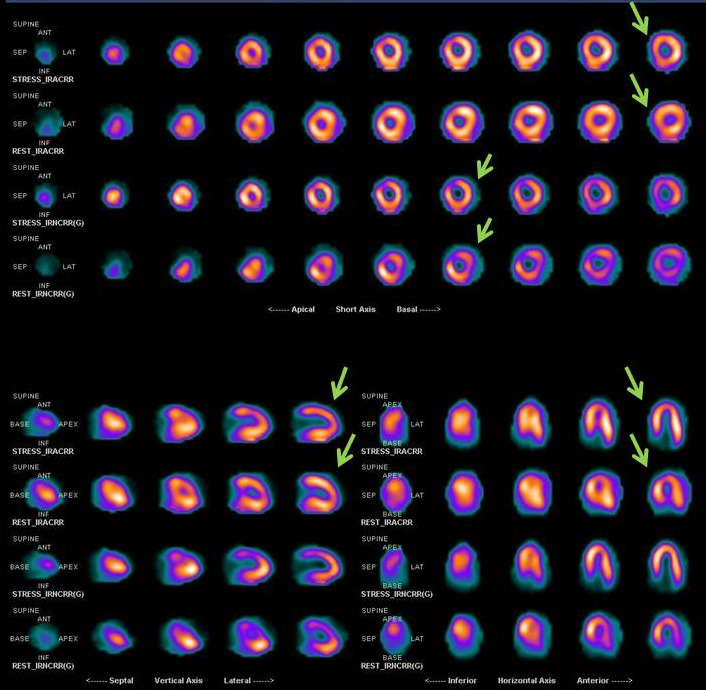Open the most basal short-axis REST_IRNCRR(G) slice

pos(669,265)
